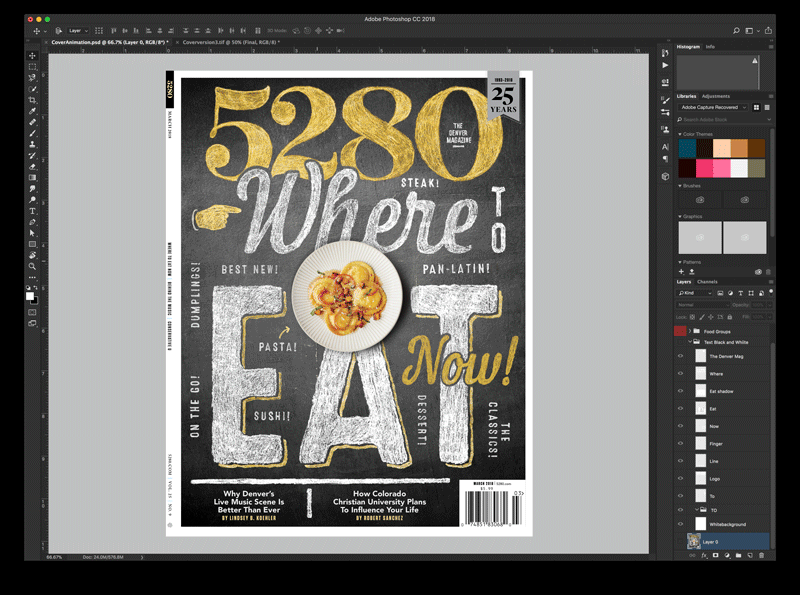The width and height of the screenshot is (800, 595).
Task: Select the Crop tool
Action: tap(32, 101)
